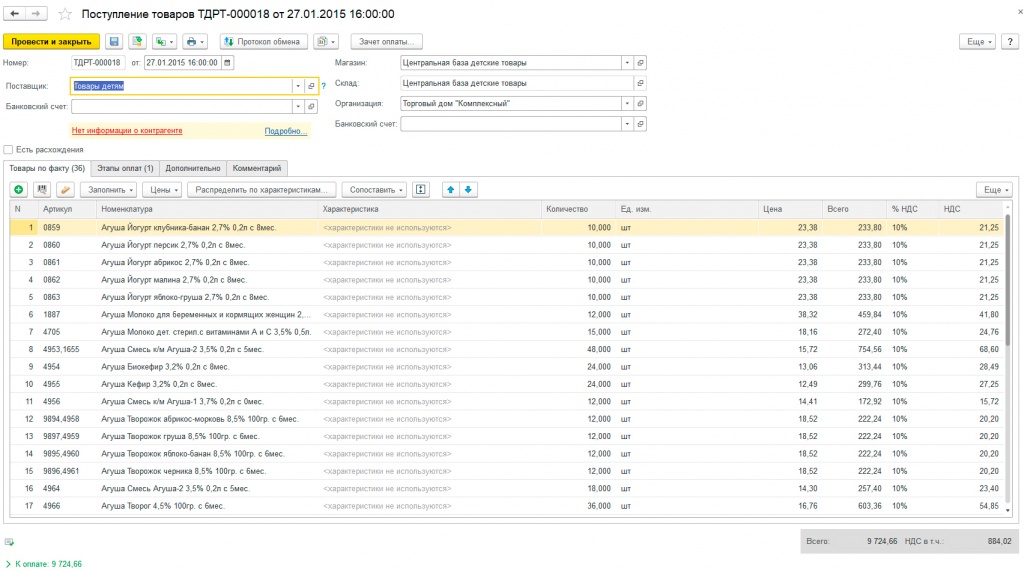The height and width of the screenshot is (571, 1024).
Task: Open Протокол обмена
Action: coord(263,42)
